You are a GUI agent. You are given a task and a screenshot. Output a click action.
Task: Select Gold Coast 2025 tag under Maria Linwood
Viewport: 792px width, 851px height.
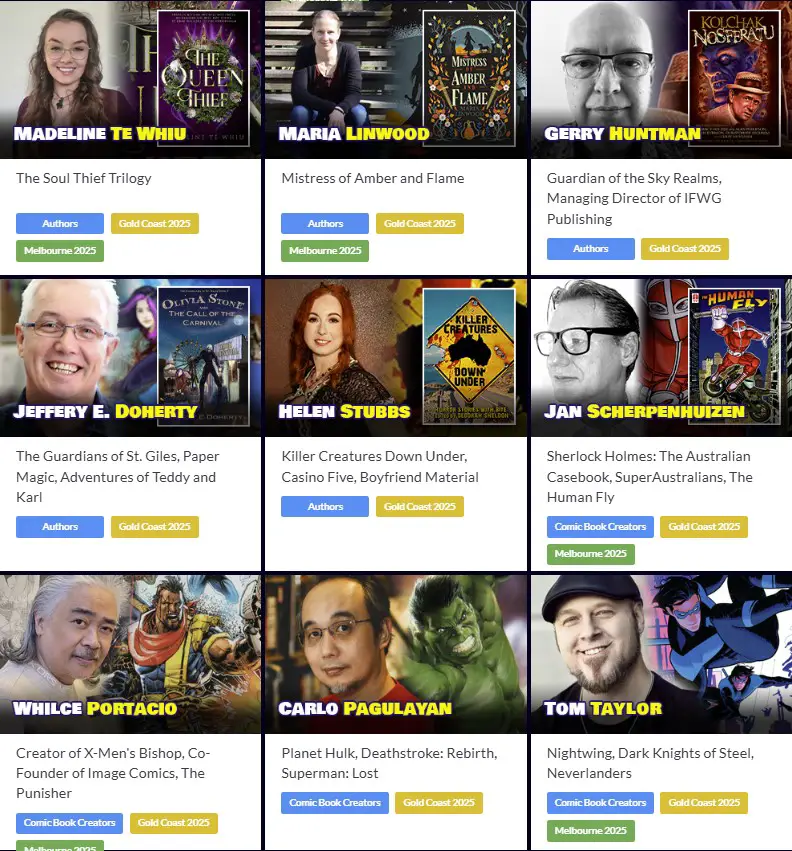point(420,224)
